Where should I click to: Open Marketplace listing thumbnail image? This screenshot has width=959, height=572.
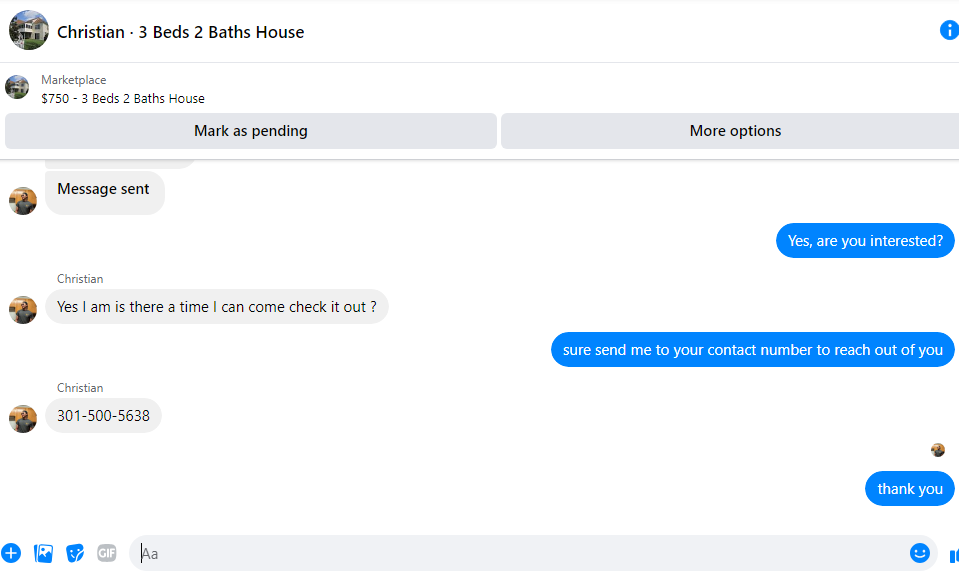point(17,87)
